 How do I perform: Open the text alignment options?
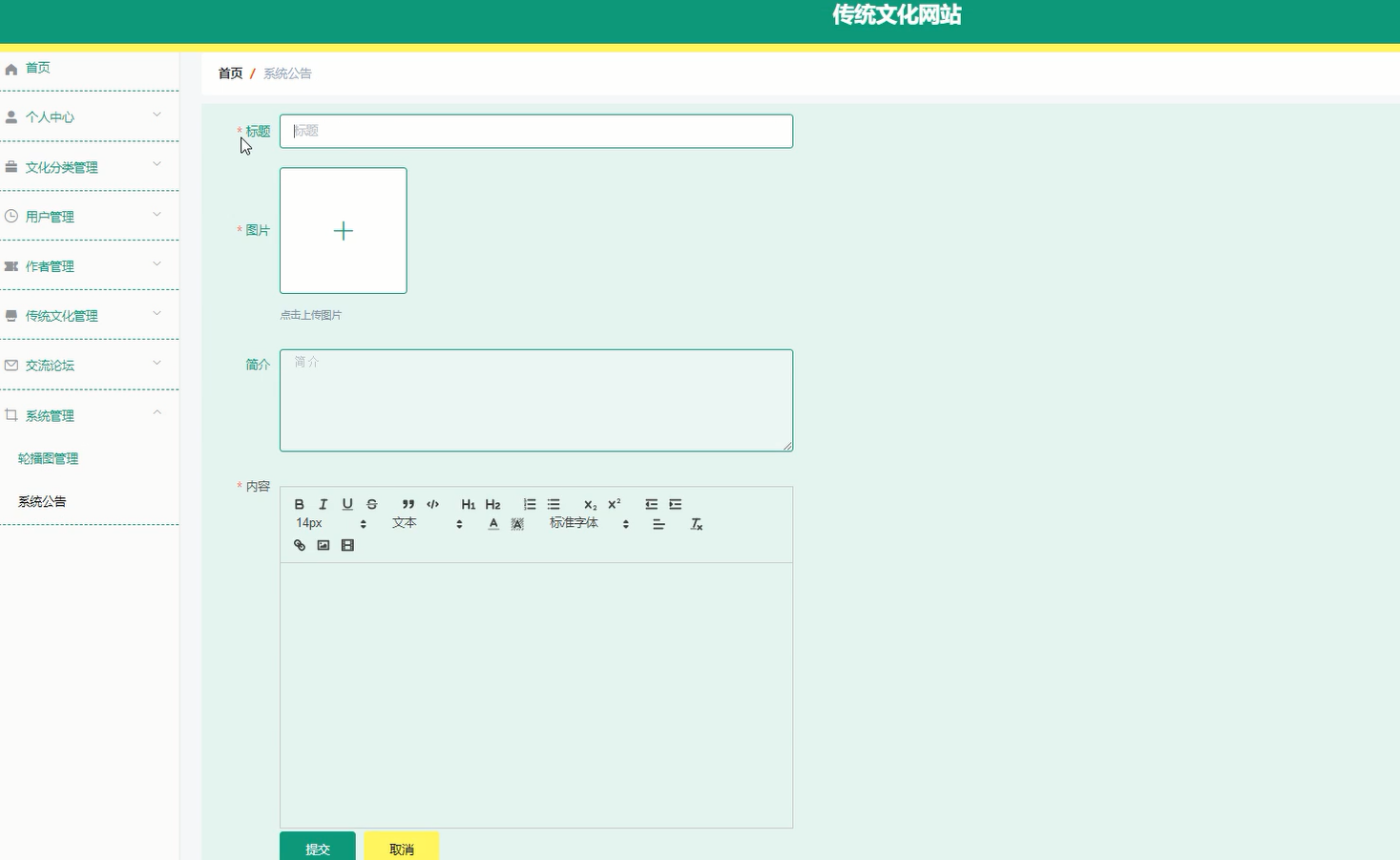click(658, 524)
